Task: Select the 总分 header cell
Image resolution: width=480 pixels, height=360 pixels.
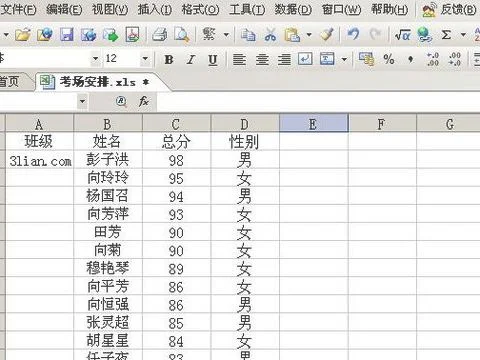Action: coord(176,141)
